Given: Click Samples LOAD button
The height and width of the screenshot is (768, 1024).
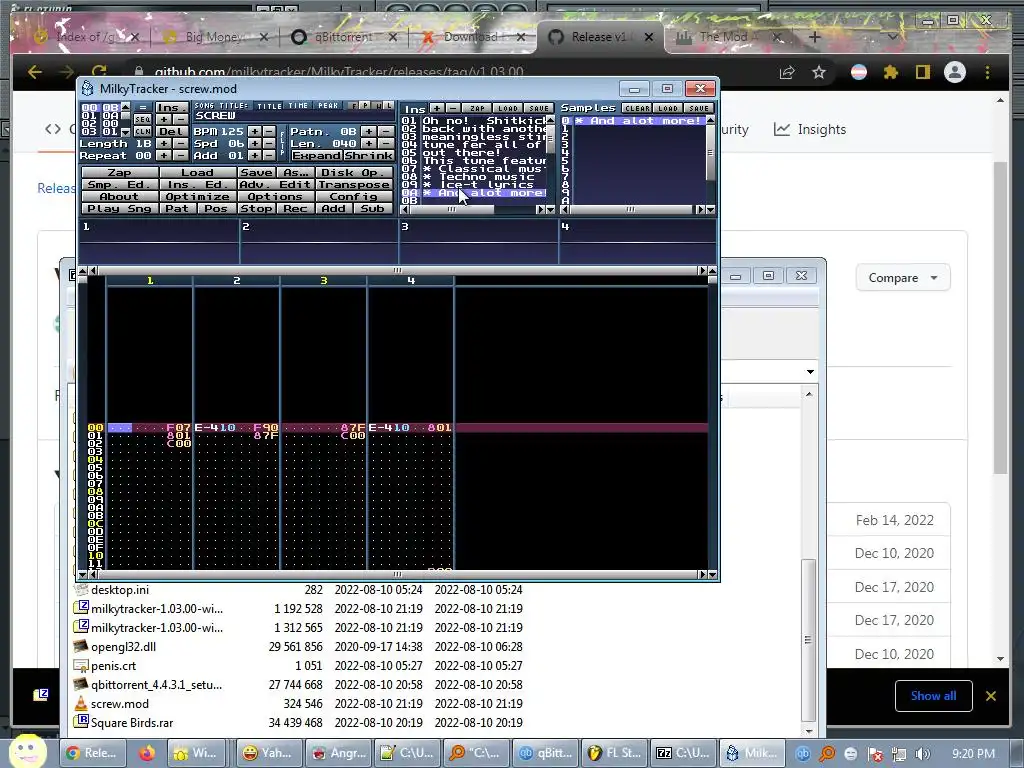Looking at the screenshot, I should (667, 108).
